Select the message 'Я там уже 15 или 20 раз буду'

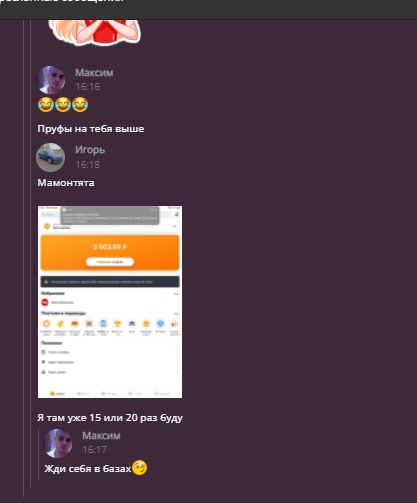click(x=110, y=418)
